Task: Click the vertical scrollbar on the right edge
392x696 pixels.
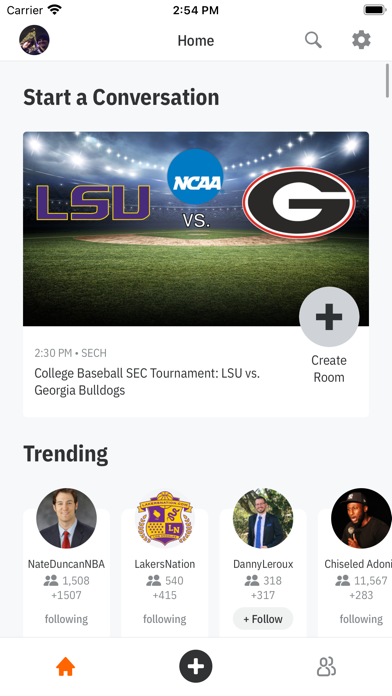Action: coord(388,80)
